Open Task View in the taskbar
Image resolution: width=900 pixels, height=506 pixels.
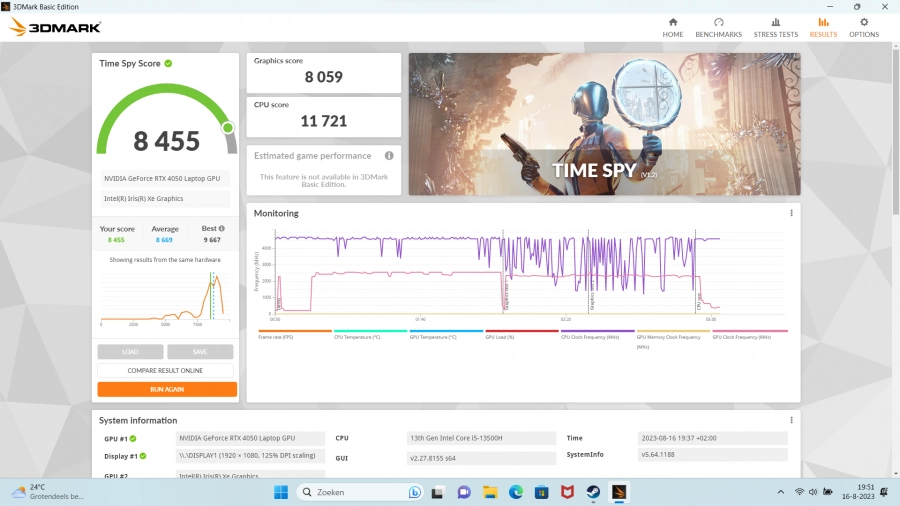click(438, 492)
